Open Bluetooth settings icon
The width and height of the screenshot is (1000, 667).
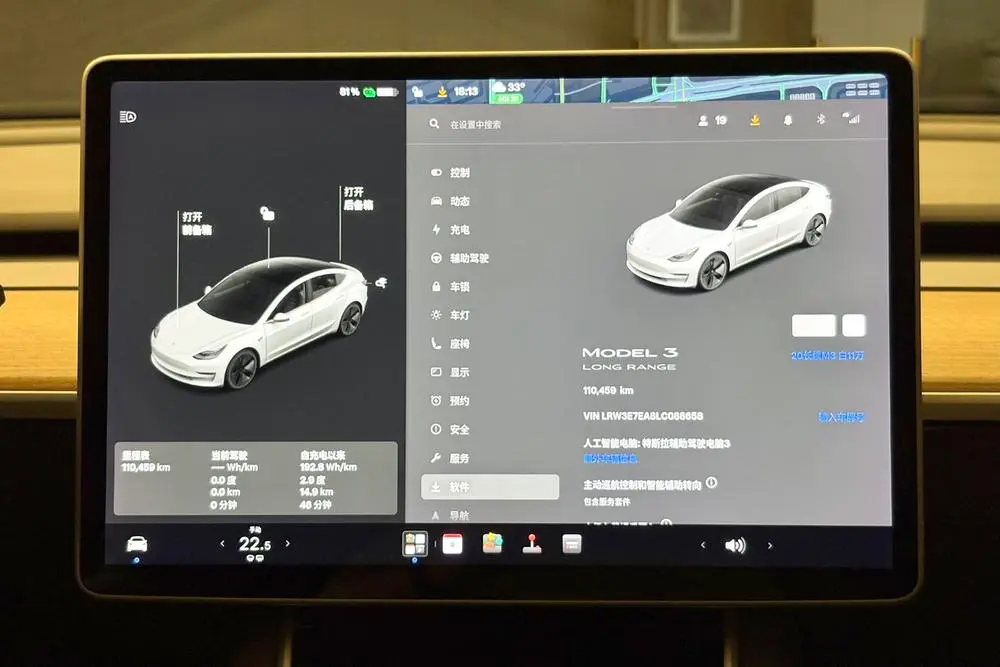(x=821, y=119)
